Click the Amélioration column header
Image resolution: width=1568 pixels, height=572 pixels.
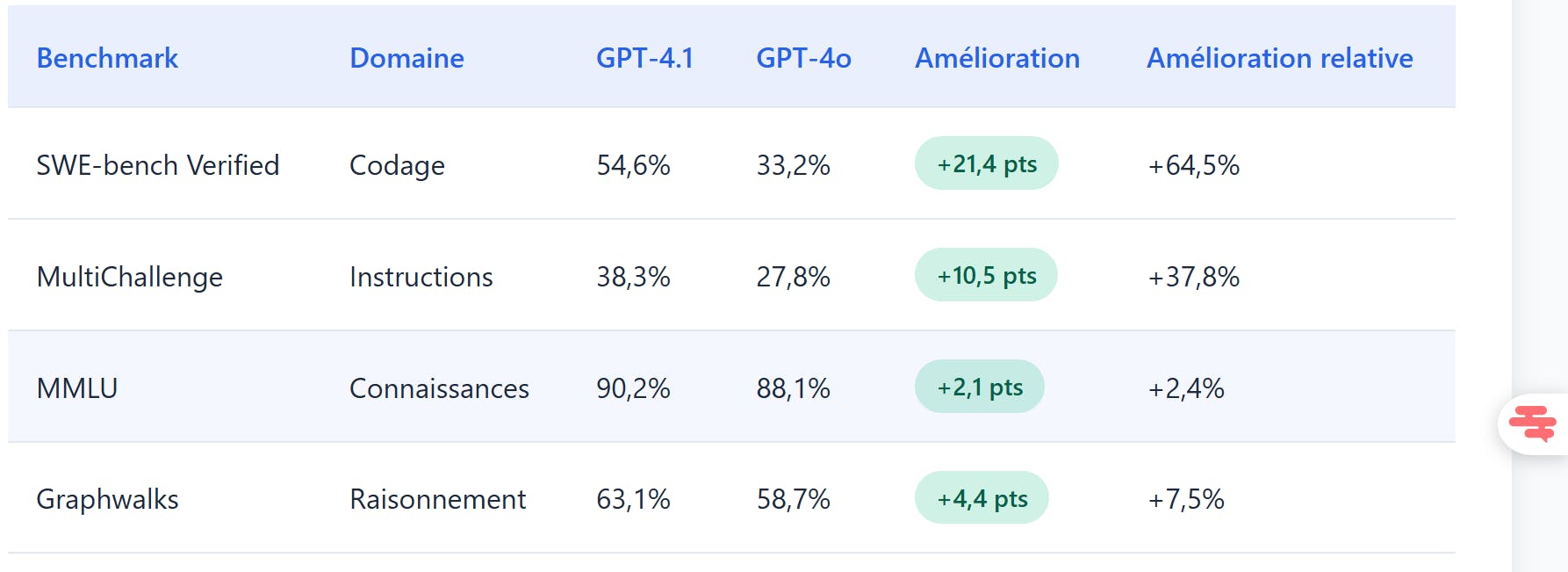coord(997,58)
